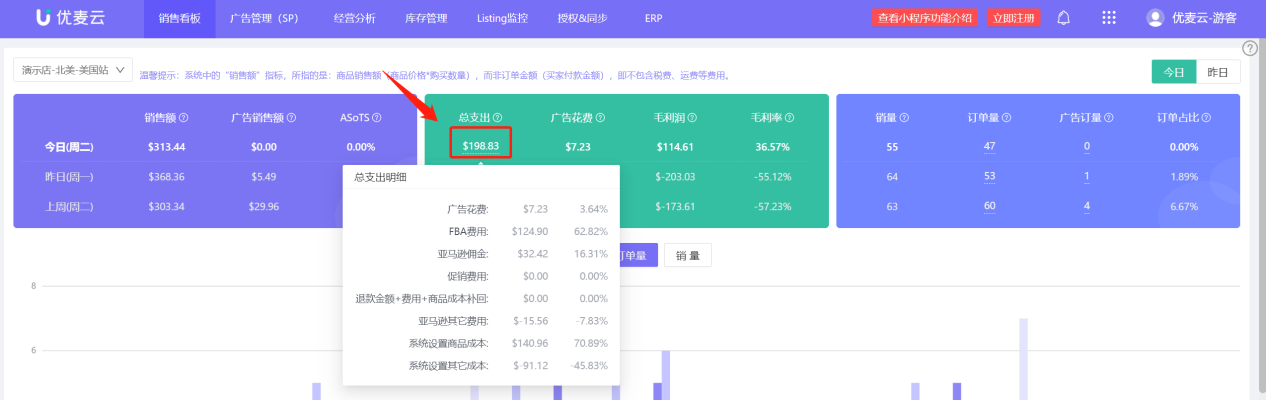Click help icon next to 广告销售额
Viewport: 1266px width, 400px height.
pyautogui.click(x=292, y=118)
